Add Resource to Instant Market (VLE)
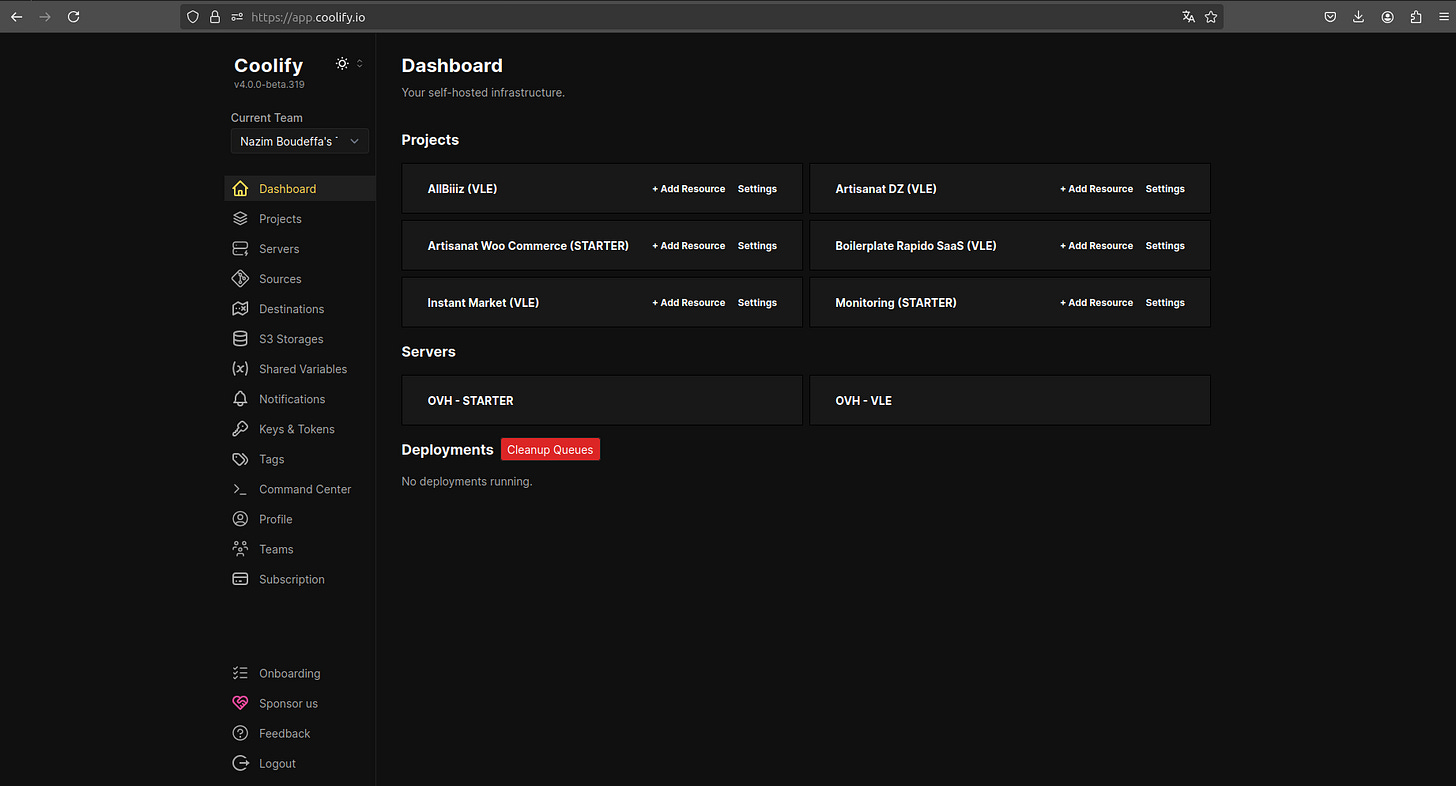1456x786 pixels. [689, 303]
